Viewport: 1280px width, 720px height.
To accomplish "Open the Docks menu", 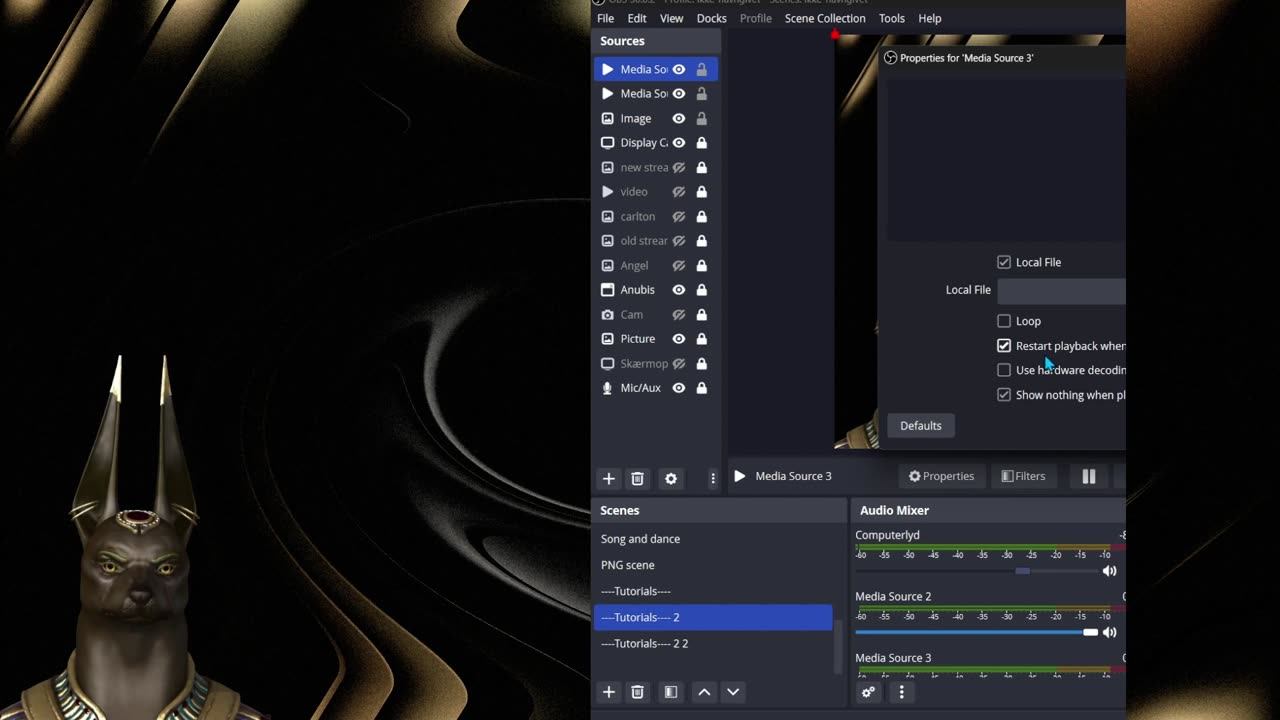I will click(x=711, y=18).
